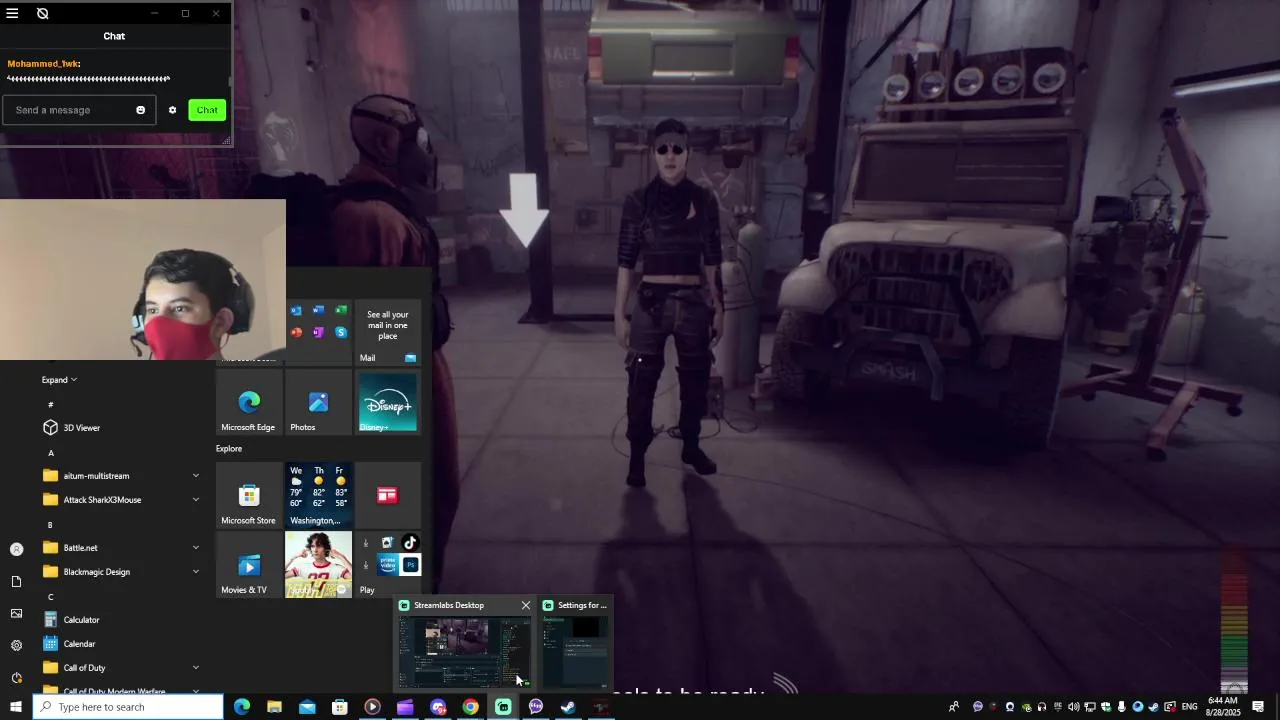The height and width of the screenshot is (720, 1280).
Task: Open Pictures from Start side rail
Action: click(16, 613)
